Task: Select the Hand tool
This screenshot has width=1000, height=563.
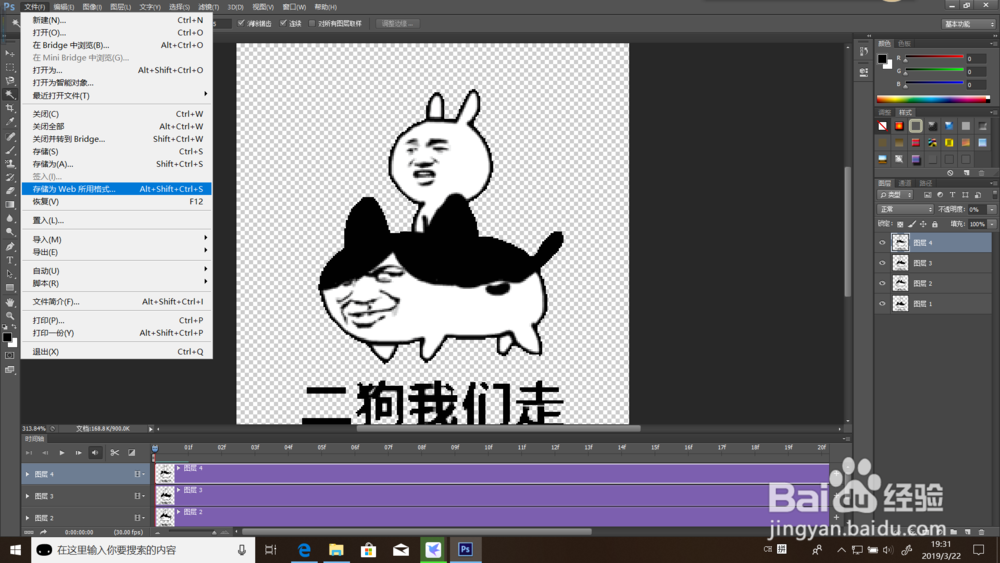Action: pyautogui.click(x=10, y=302)
